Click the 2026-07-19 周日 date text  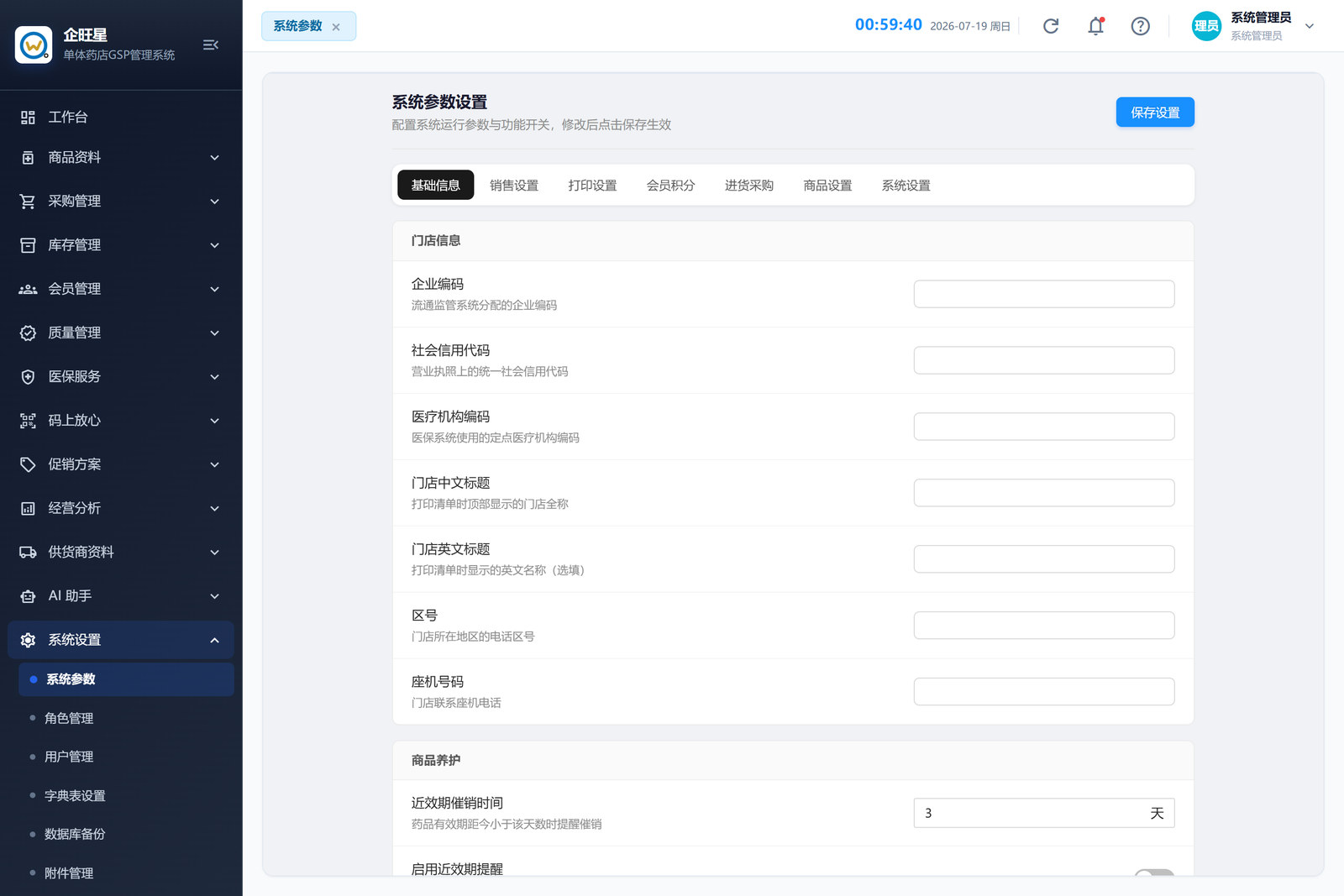970,26
